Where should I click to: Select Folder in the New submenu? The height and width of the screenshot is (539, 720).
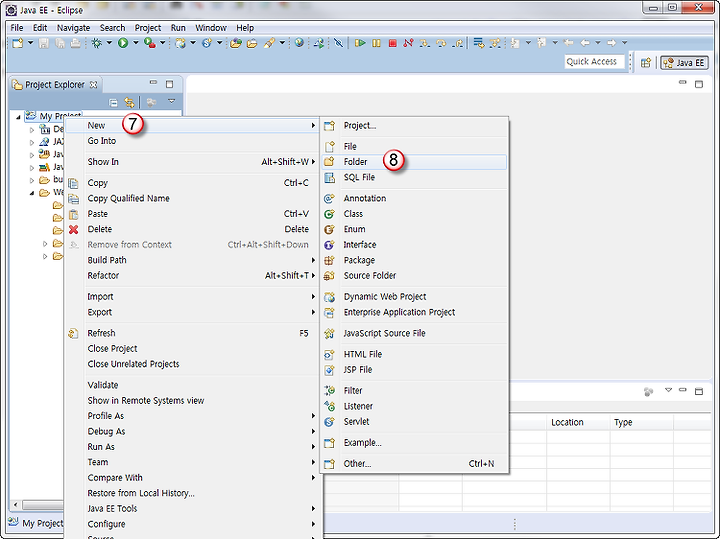(414, 162)
